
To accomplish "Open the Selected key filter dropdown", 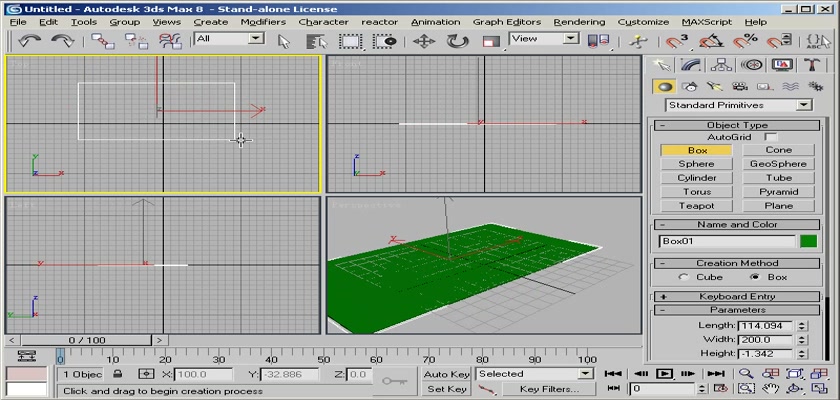I will pos(535,374).
